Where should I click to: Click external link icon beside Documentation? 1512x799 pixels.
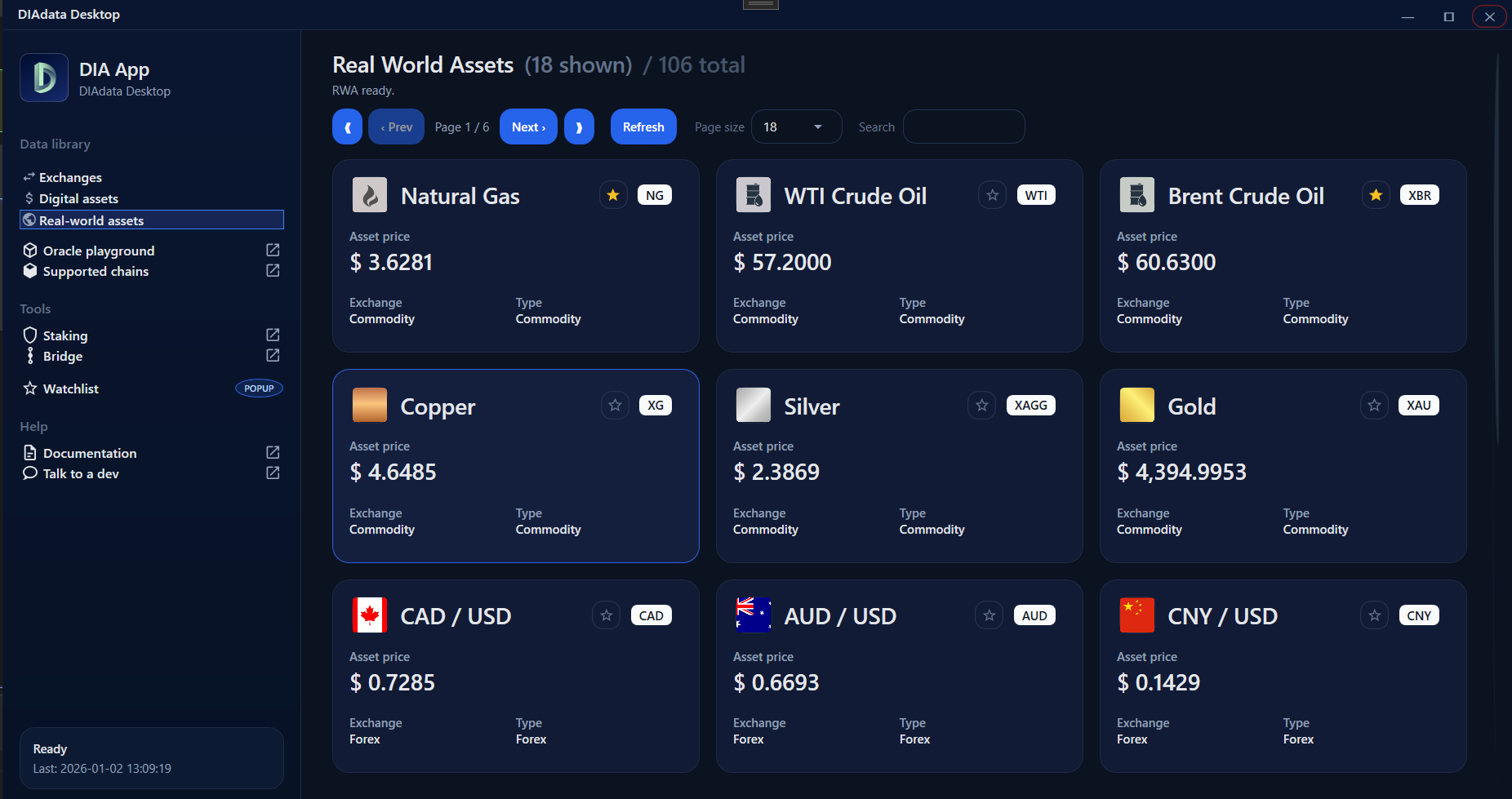(x=273, y=452)
